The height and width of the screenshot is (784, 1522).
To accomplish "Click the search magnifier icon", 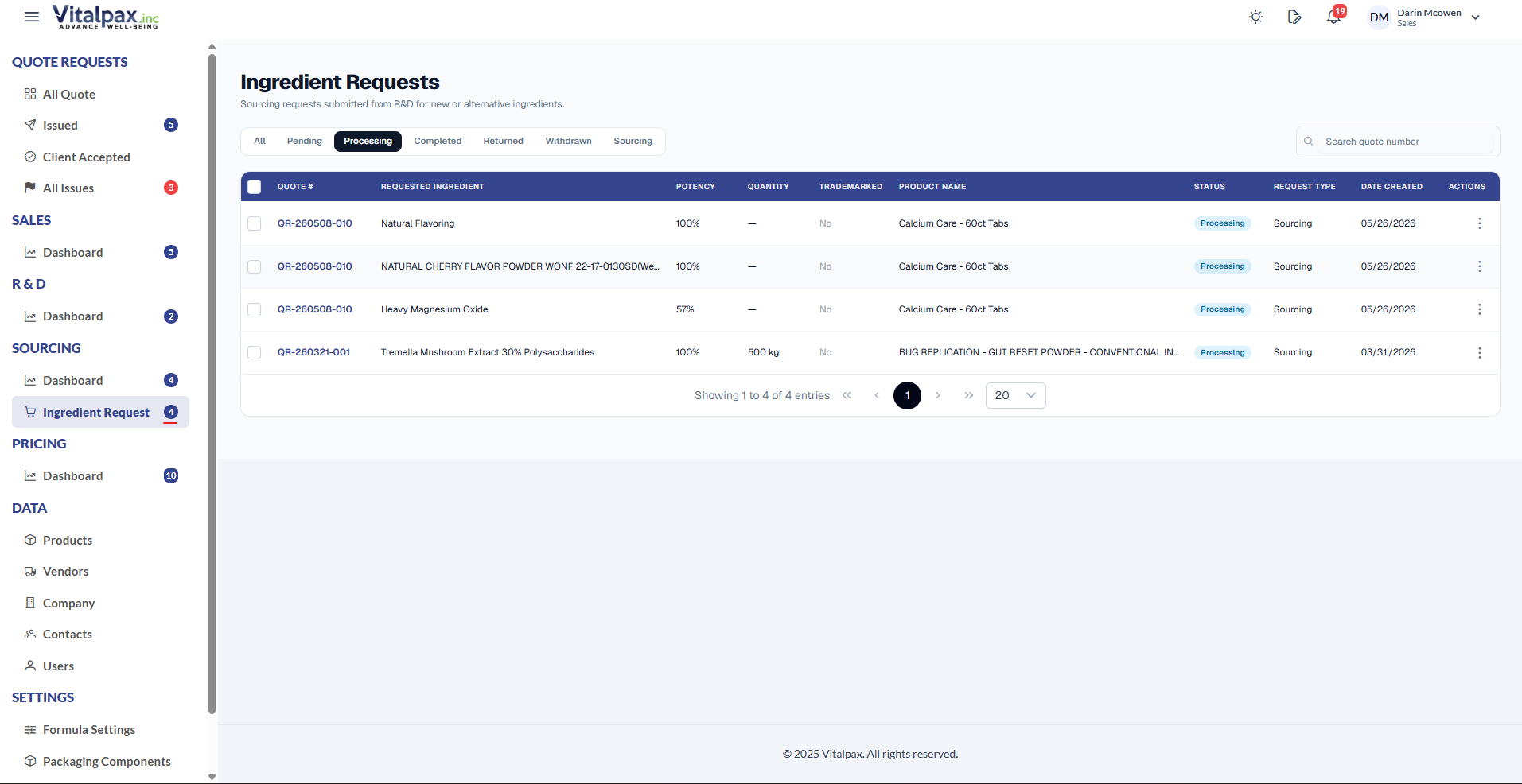I will pyautogui.click(x=1308, y=141).
